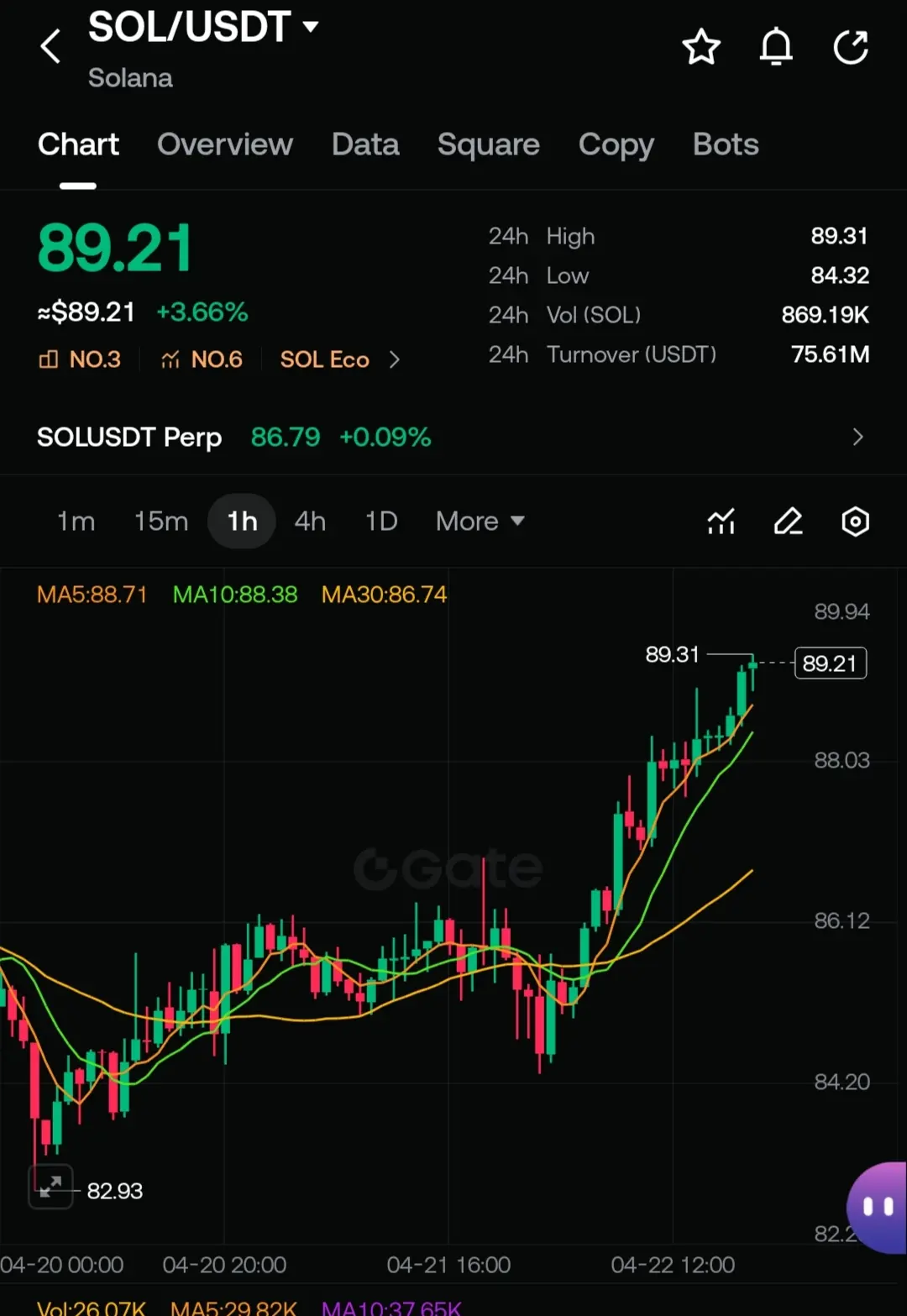The height and width of the screenshot is (1316, 907).
Task: Tap the +3.66% change value
Action: pos(202,312)
